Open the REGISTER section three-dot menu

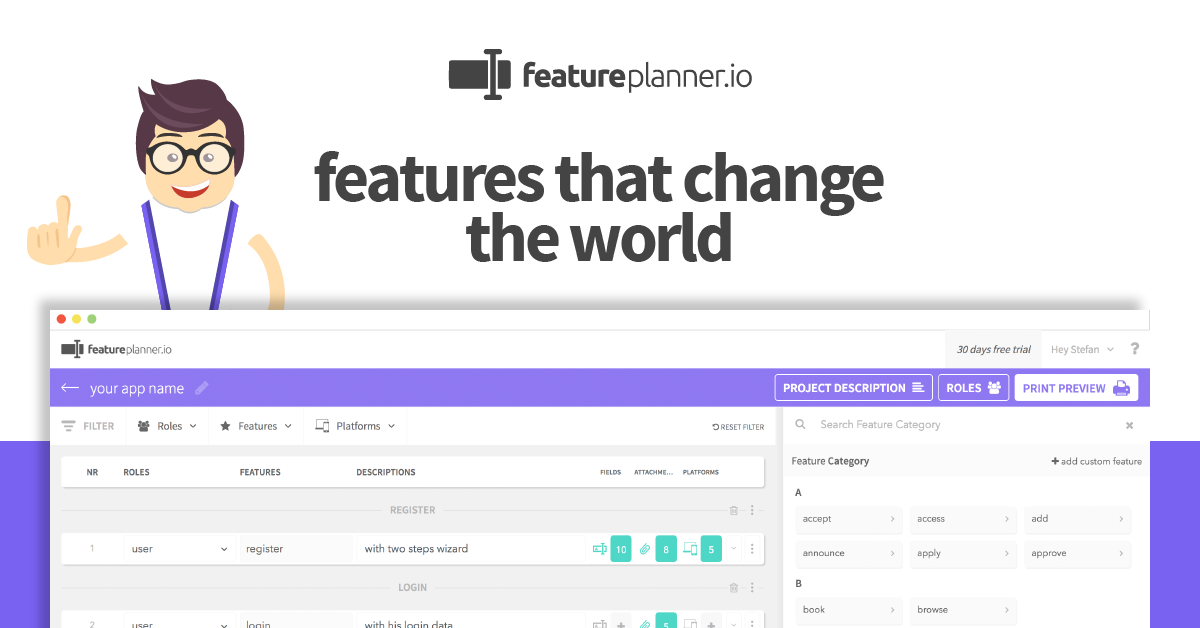click(752, 510)
